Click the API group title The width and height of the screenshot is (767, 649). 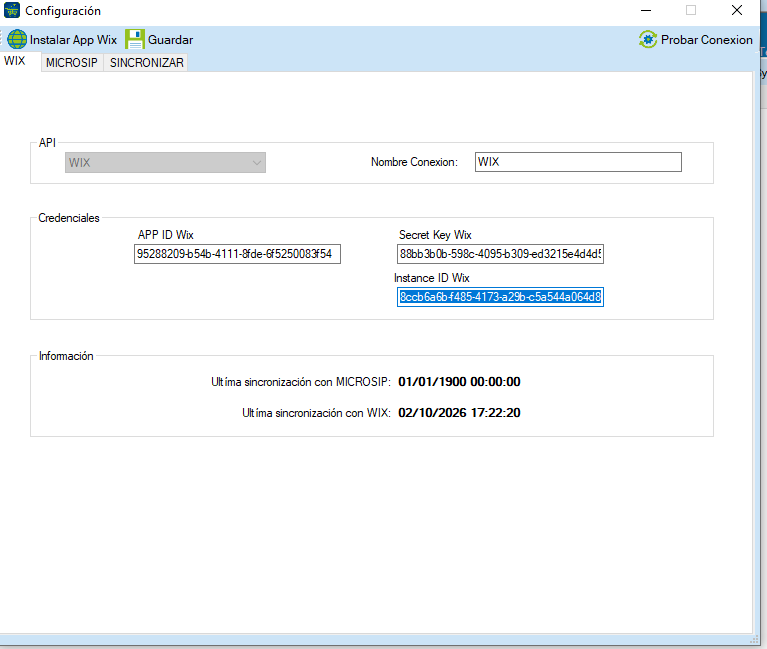pyautogui.click(x=47, y=143)
